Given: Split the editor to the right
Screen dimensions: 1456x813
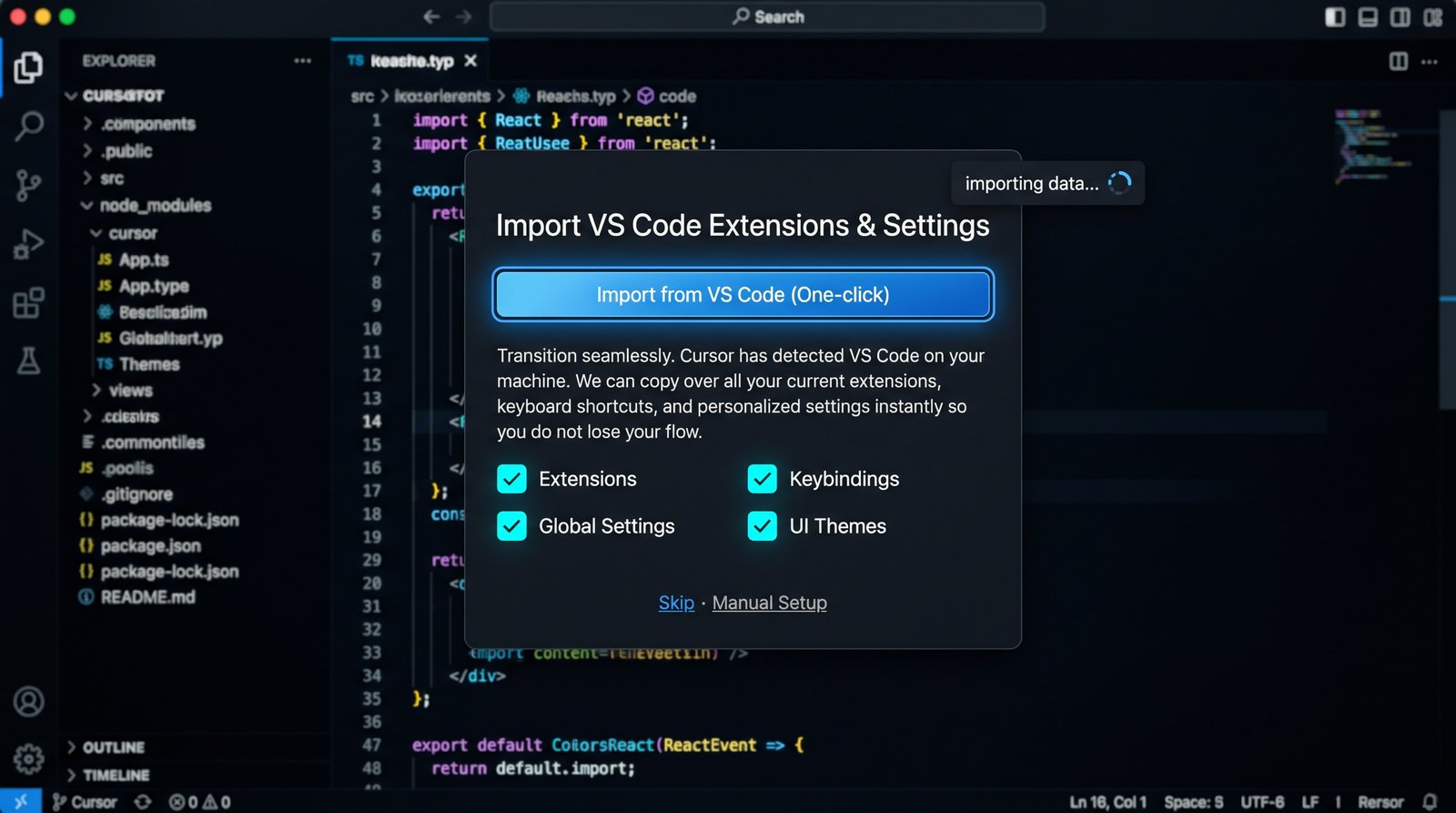Looking at the screenshot, I should pos(1399,61).
